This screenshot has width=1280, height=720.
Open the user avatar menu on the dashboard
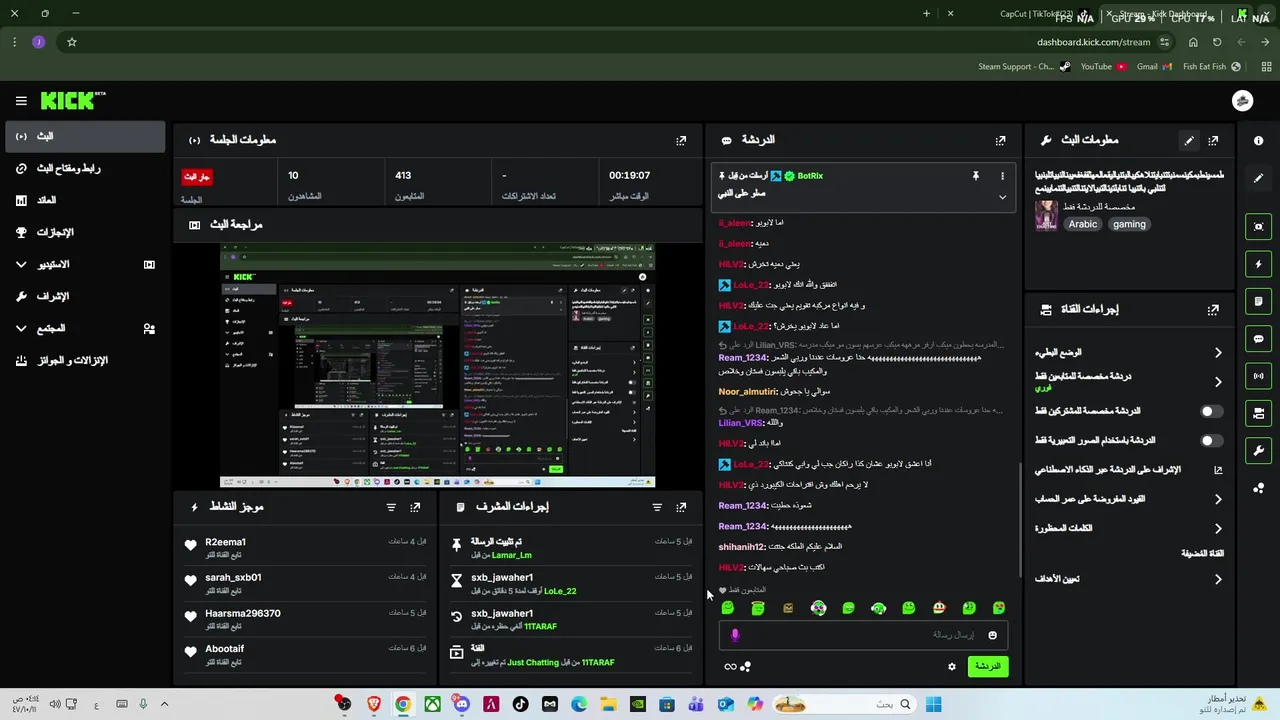[1242, 100]
